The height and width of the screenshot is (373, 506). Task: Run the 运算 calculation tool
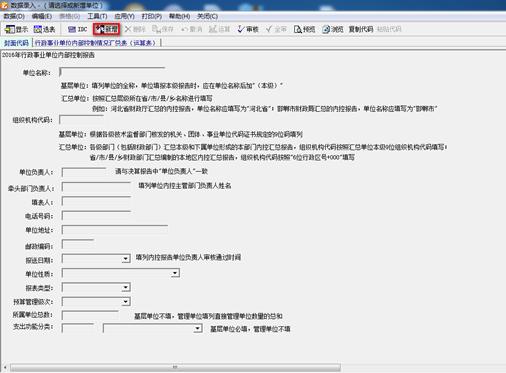click(x=219, y=29)
